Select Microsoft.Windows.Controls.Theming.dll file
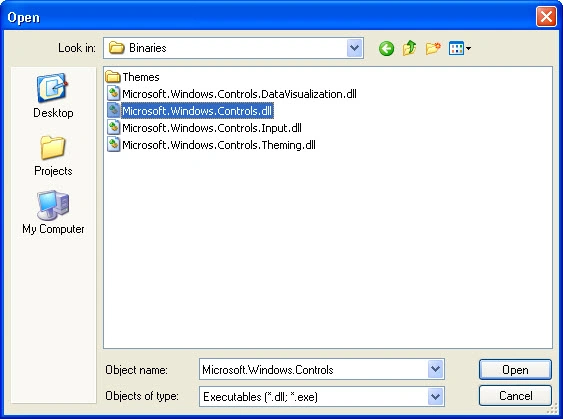 pyautogui.click(x=211, y=145)
